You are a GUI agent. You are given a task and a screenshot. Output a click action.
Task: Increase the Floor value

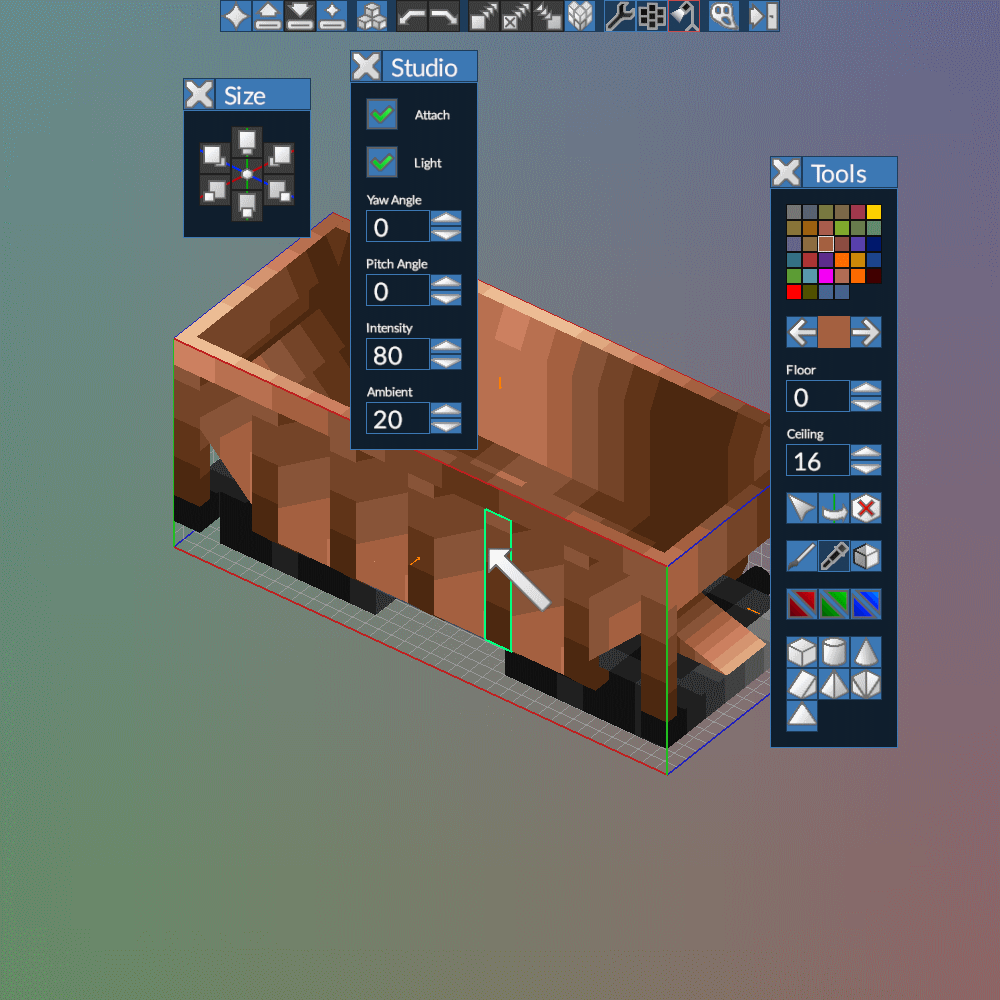coord(865,388)
